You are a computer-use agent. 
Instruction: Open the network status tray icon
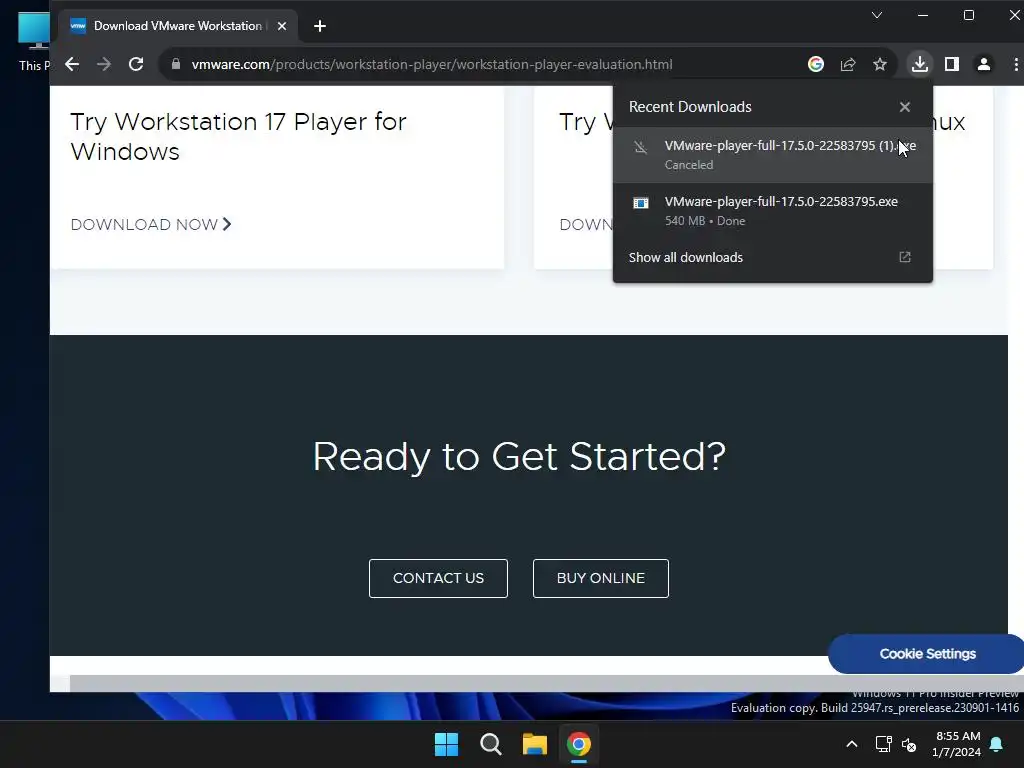tap(884, 744)
